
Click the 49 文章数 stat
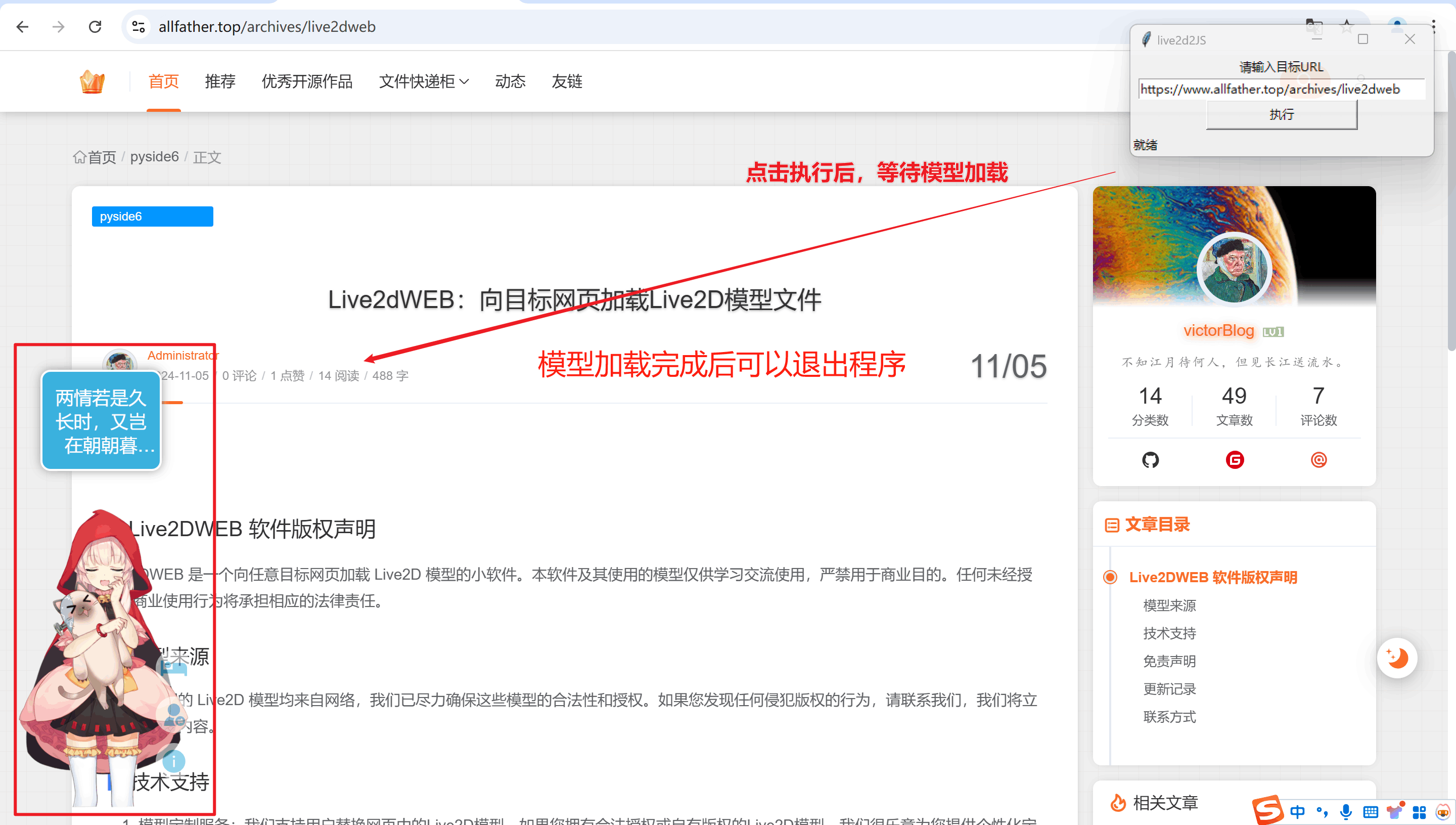[1234, 406]
